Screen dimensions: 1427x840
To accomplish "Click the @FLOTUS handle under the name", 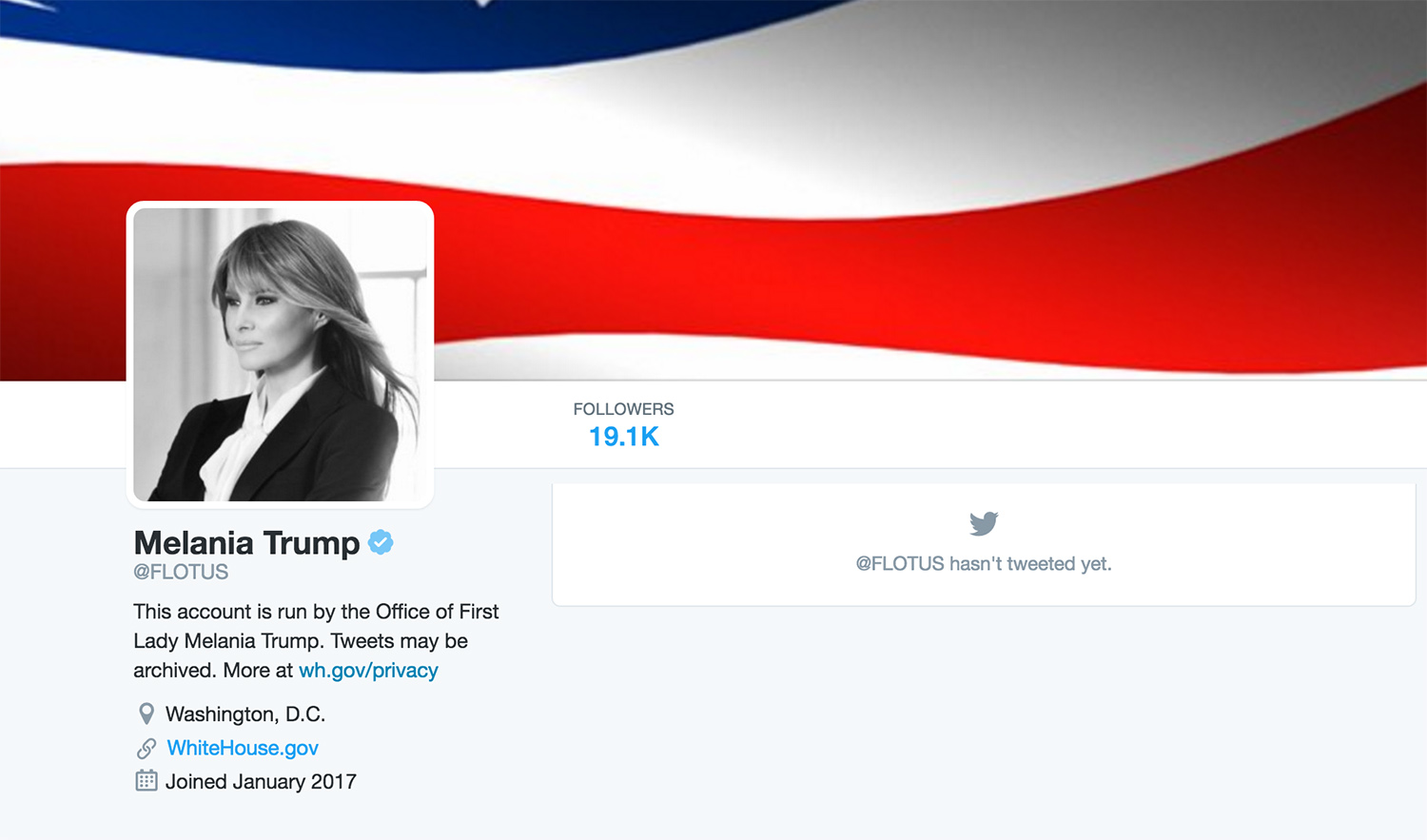I will (x=181, y=572).
